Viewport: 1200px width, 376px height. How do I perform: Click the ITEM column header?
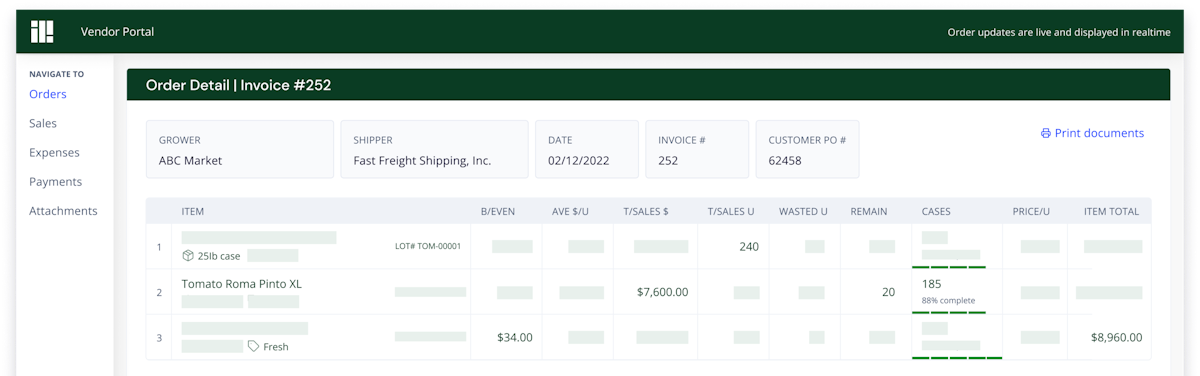coord(193,212)
